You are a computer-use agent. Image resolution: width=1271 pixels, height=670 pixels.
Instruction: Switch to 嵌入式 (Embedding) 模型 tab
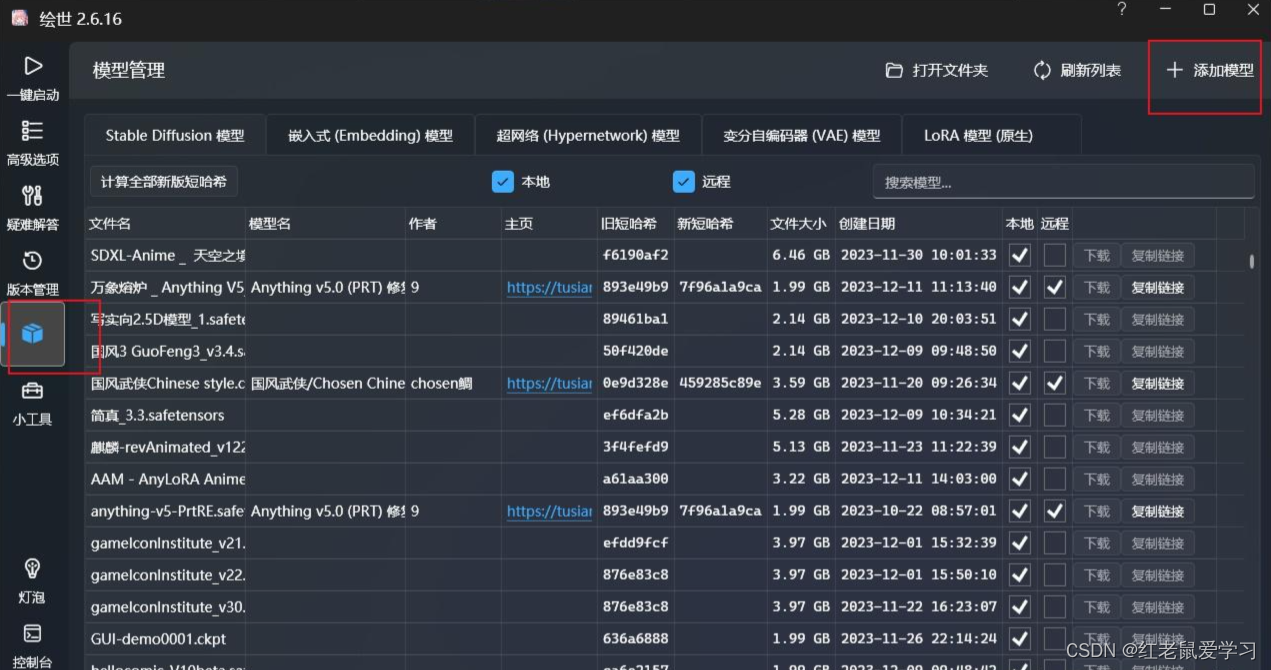(370, 135)
